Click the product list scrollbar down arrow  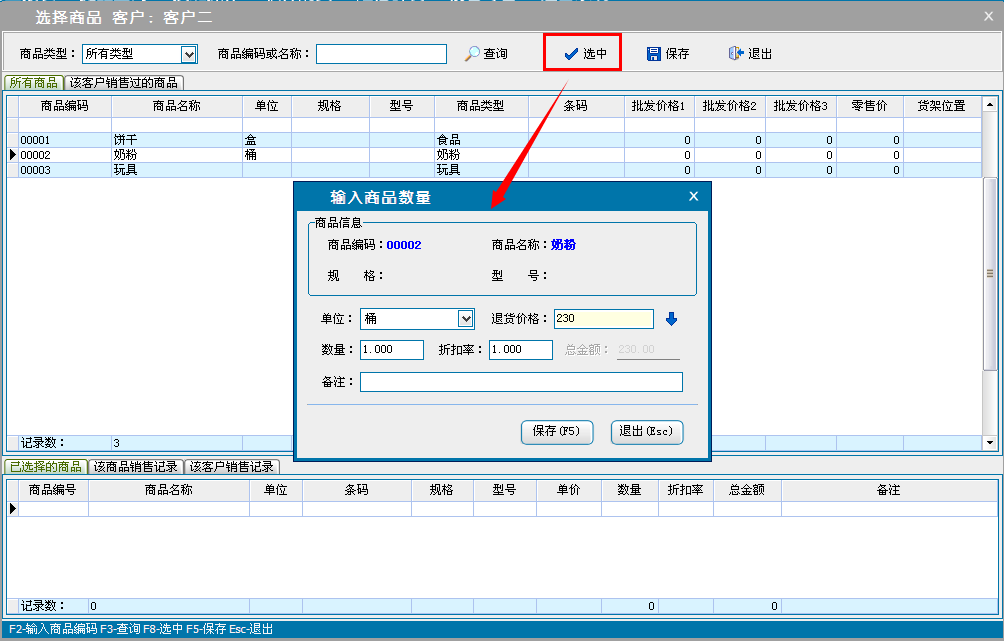pos(990,442)
